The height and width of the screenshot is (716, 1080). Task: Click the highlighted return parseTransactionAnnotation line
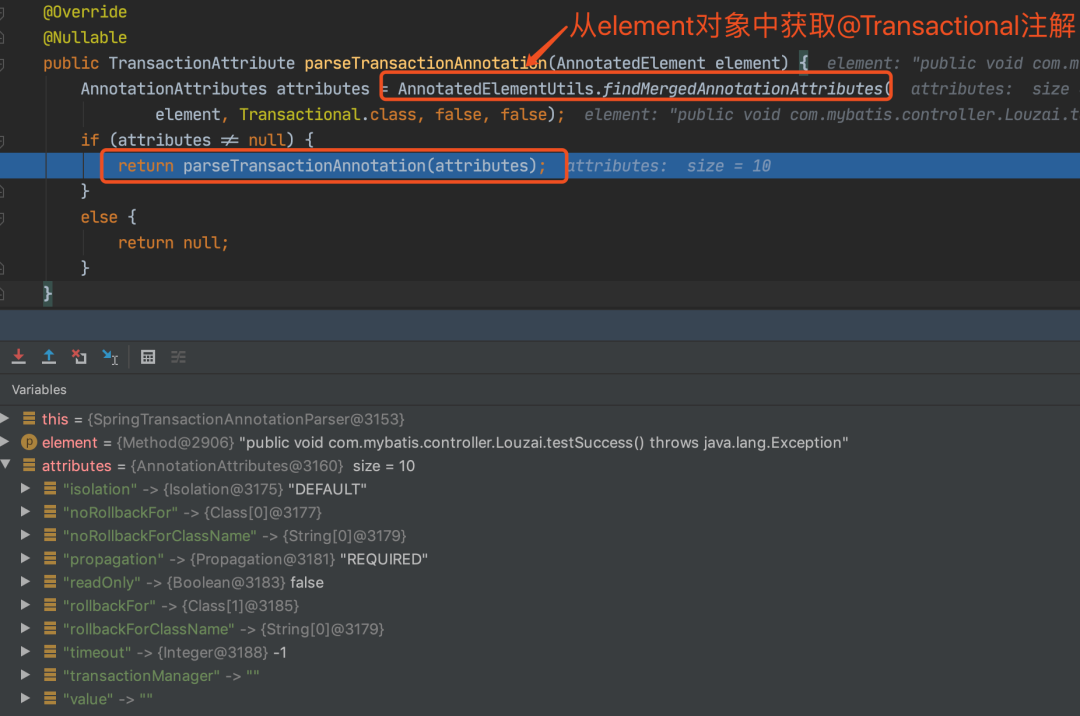coord(332,166)
